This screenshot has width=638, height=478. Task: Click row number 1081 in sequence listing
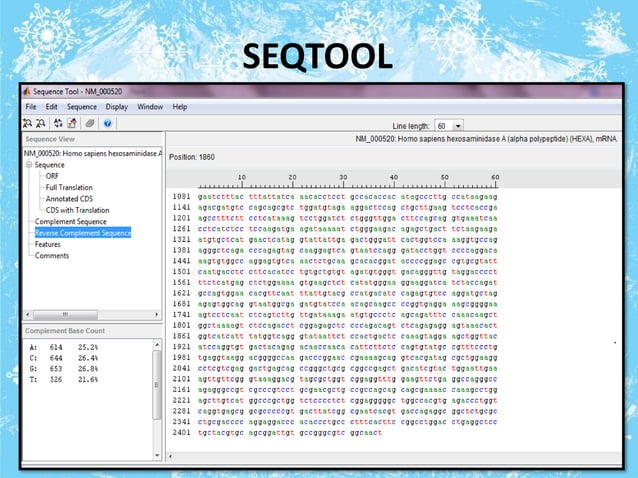(181, 196)
